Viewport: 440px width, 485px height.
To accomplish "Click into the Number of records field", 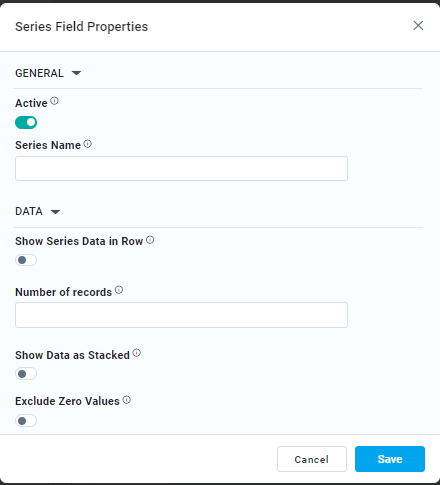I will [x=181, y=315].
